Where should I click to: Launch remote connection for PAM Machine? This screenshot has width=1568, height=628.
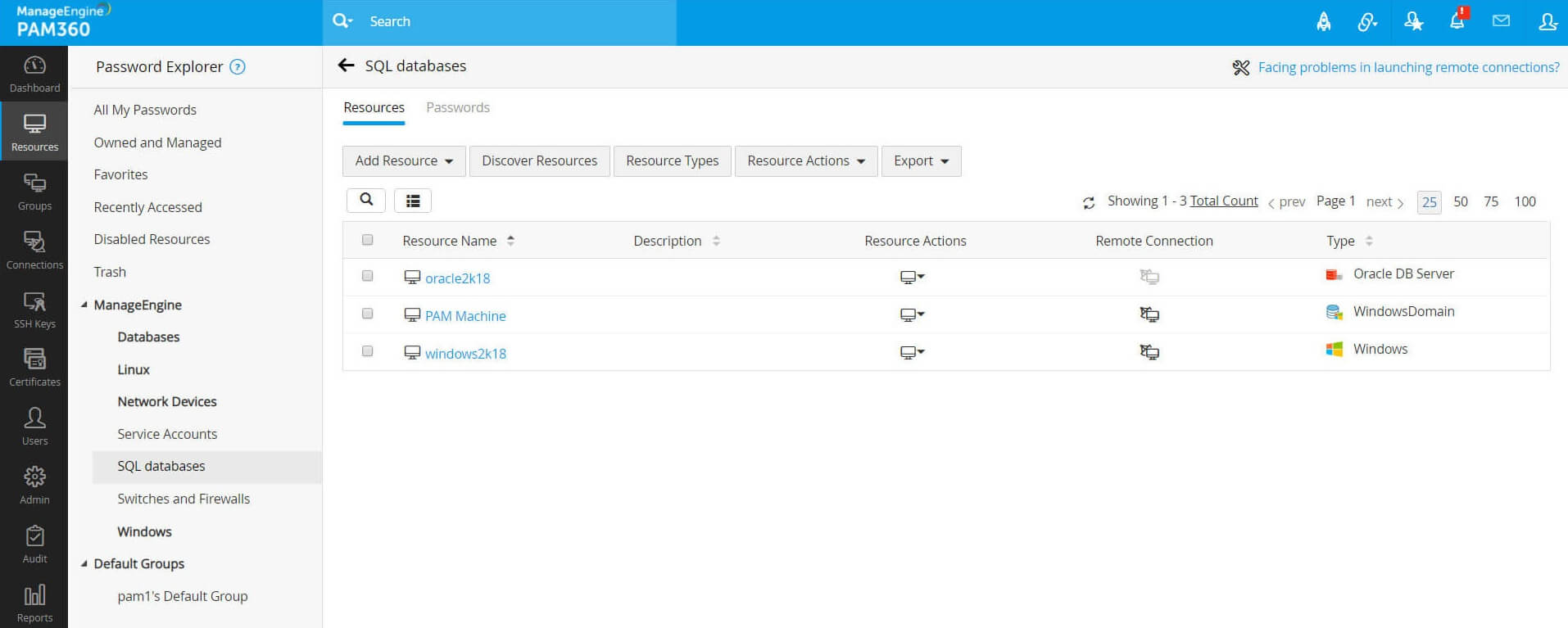(x=1149, y=314)
